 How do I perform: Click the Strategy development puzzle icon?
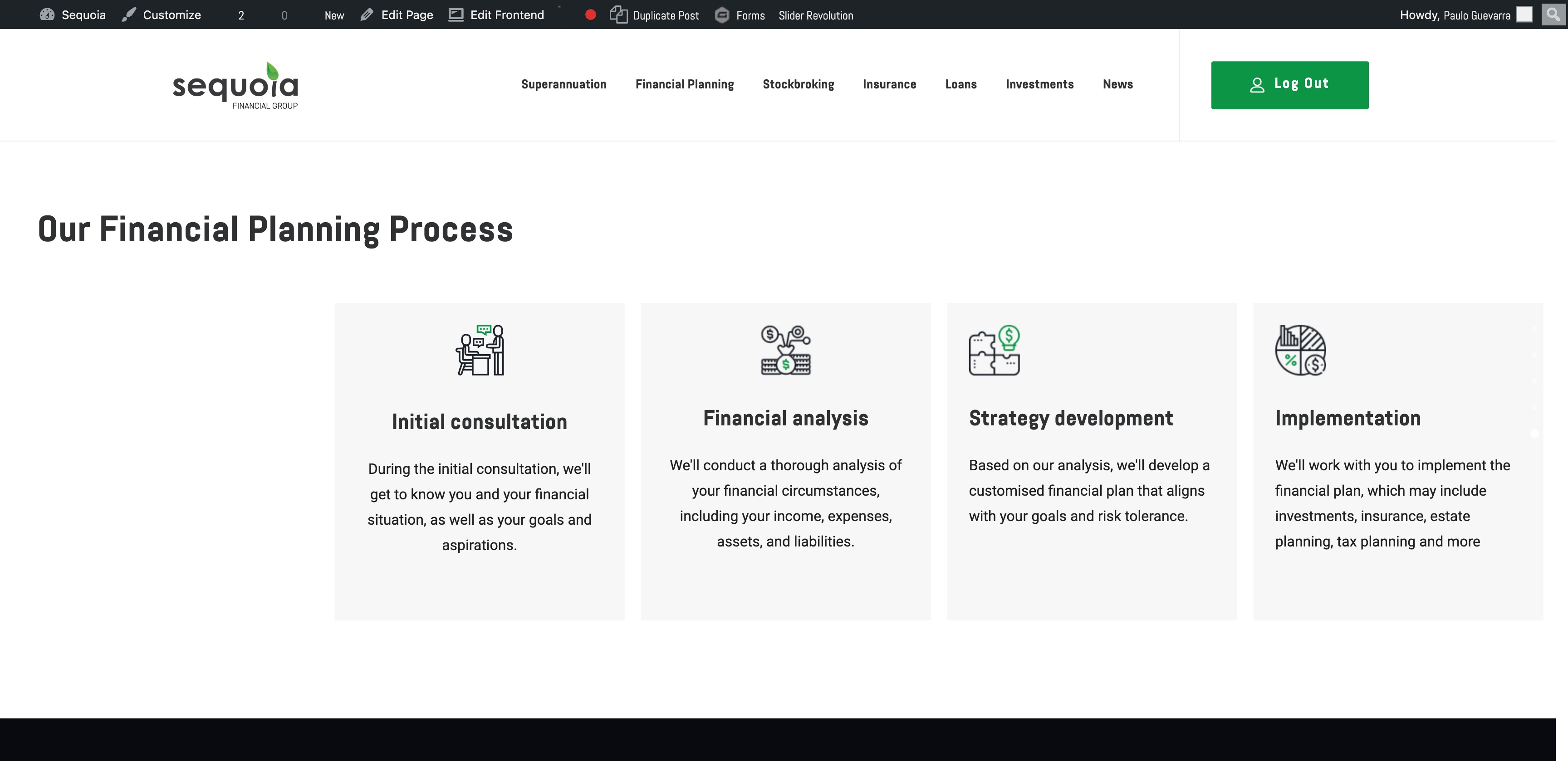click(994, 350)
